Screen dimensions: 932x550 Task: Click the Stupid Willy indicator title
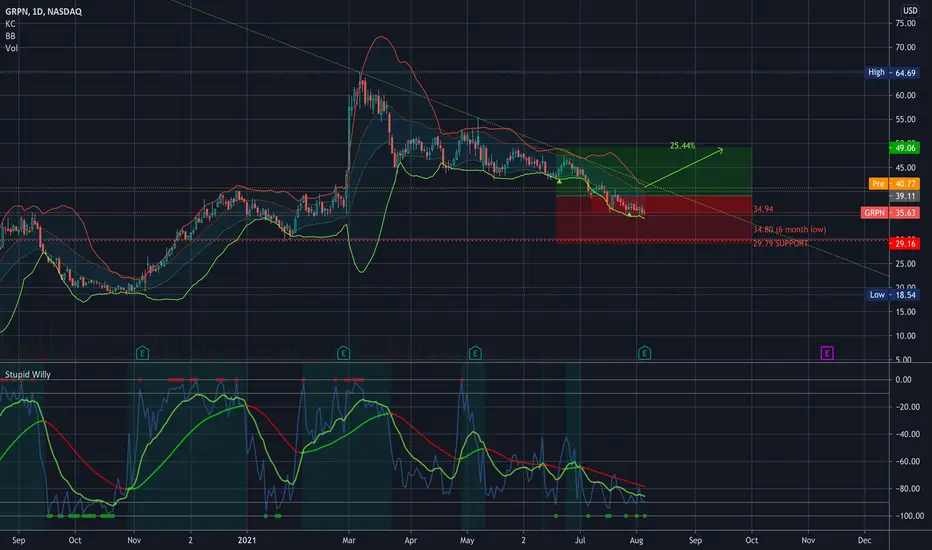[x=28, y=375]
